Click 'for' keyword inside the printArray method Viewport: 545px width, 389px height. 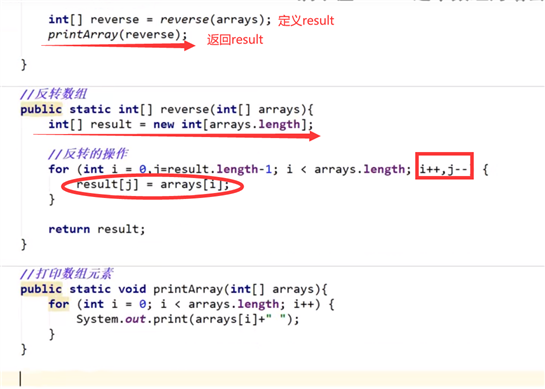pos(59,304)
